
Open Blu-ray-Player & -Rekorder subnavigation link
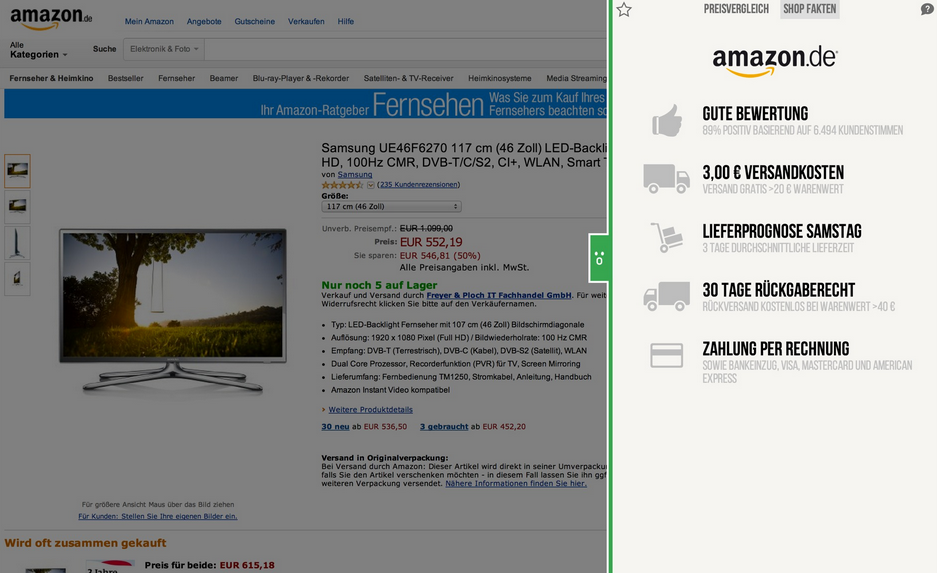click(301, 78)
